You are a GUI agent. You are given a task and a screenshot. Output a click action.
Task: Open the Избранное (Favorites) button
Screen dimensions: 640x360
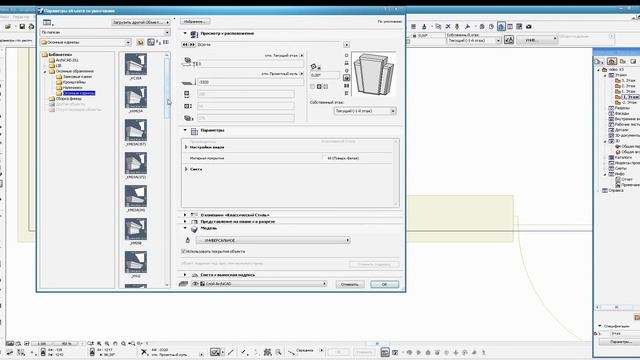[x=195, y=22]
